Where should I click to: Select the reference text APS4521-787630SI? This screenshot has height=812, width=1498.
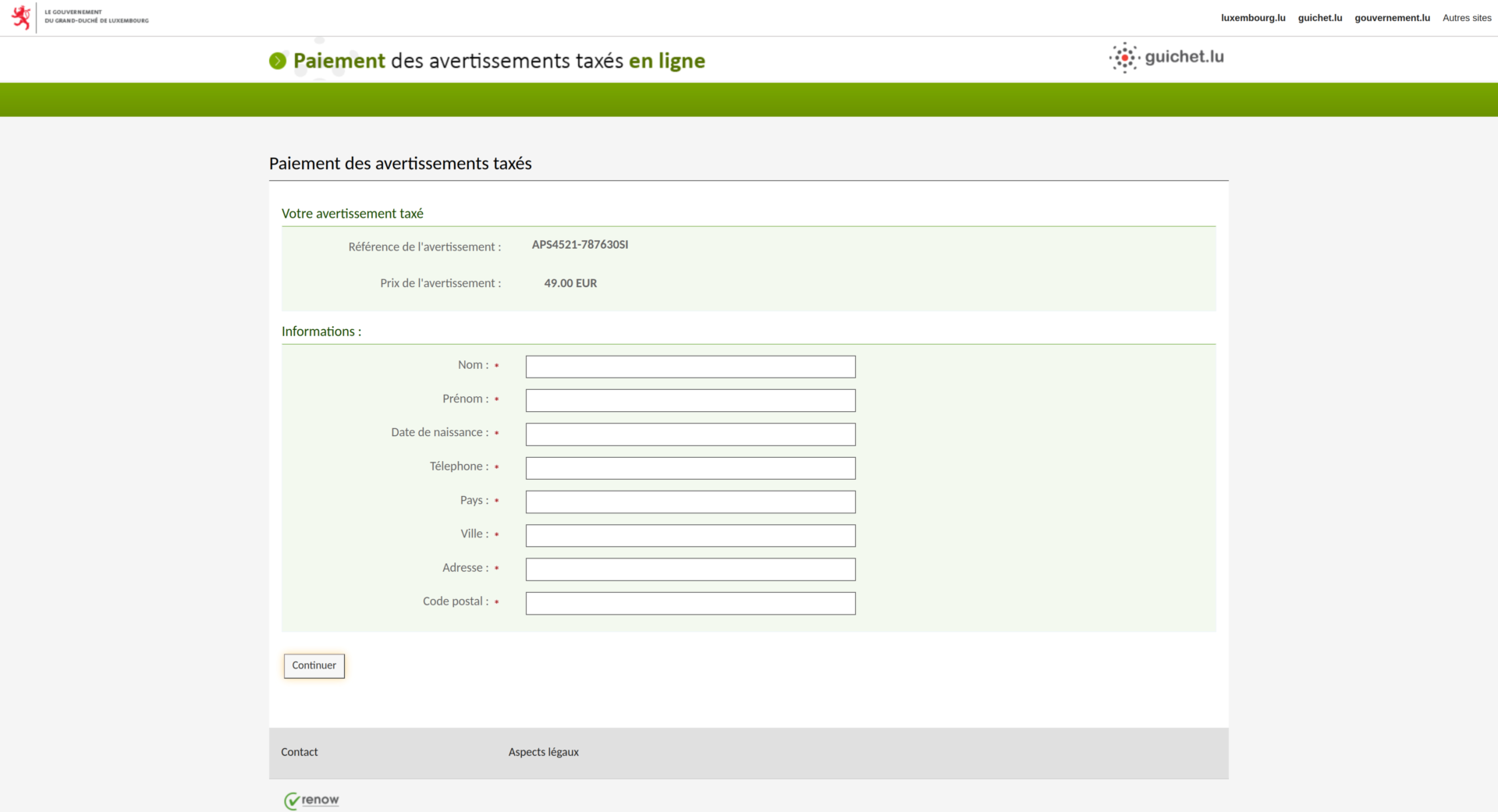[x=580, y=244]
